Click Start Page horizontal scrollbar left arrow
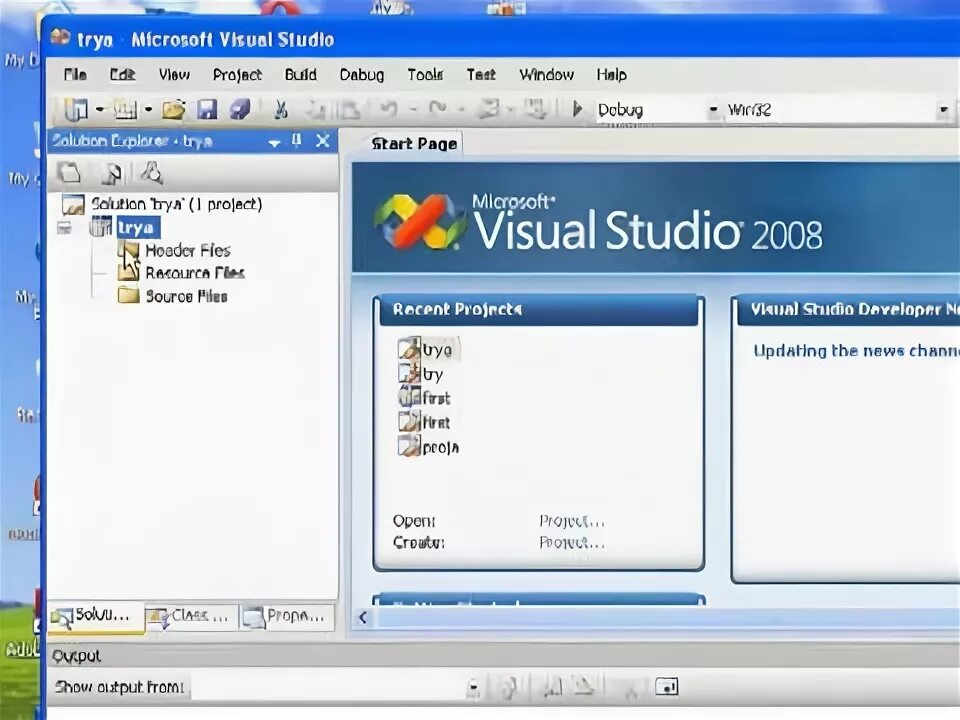The image size is (960, 720). pyautogui.click(x=362, y=617)
